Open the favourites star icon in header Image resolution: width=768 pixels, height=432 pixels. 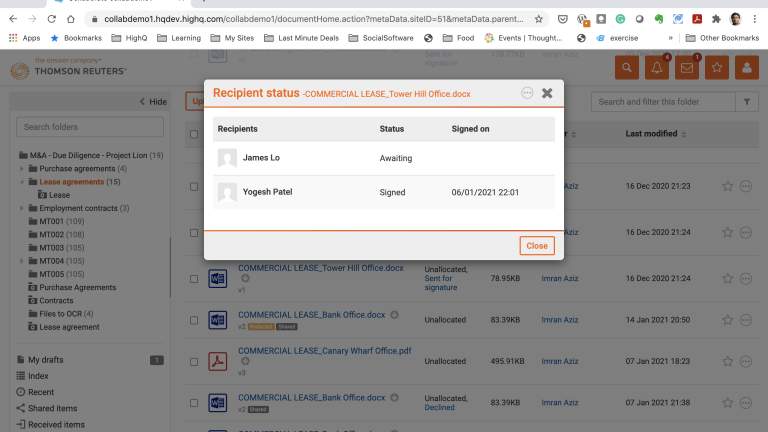coord(716,68)
